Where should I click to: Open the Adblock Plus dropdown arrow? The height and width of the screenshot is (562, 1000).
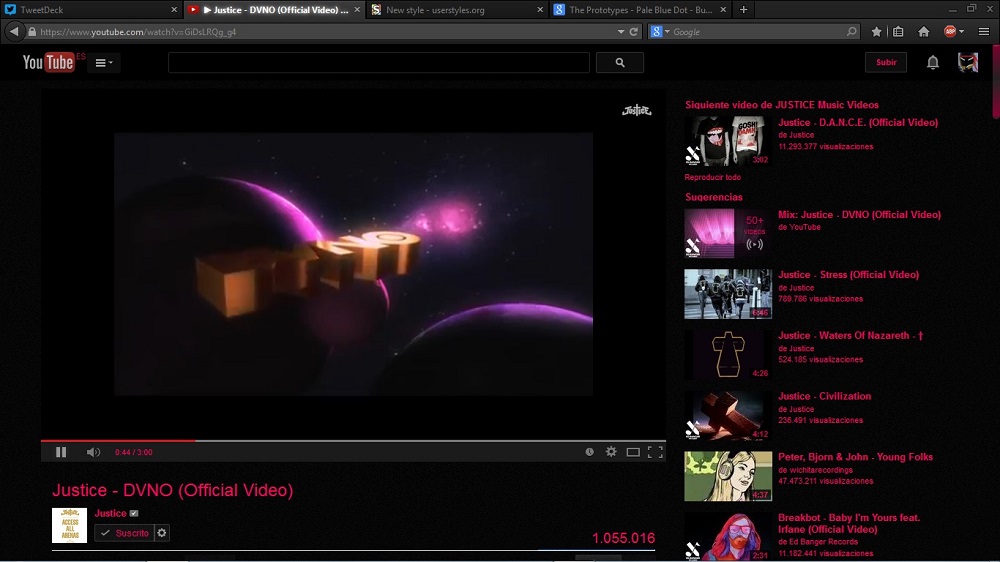coord(962,31)
